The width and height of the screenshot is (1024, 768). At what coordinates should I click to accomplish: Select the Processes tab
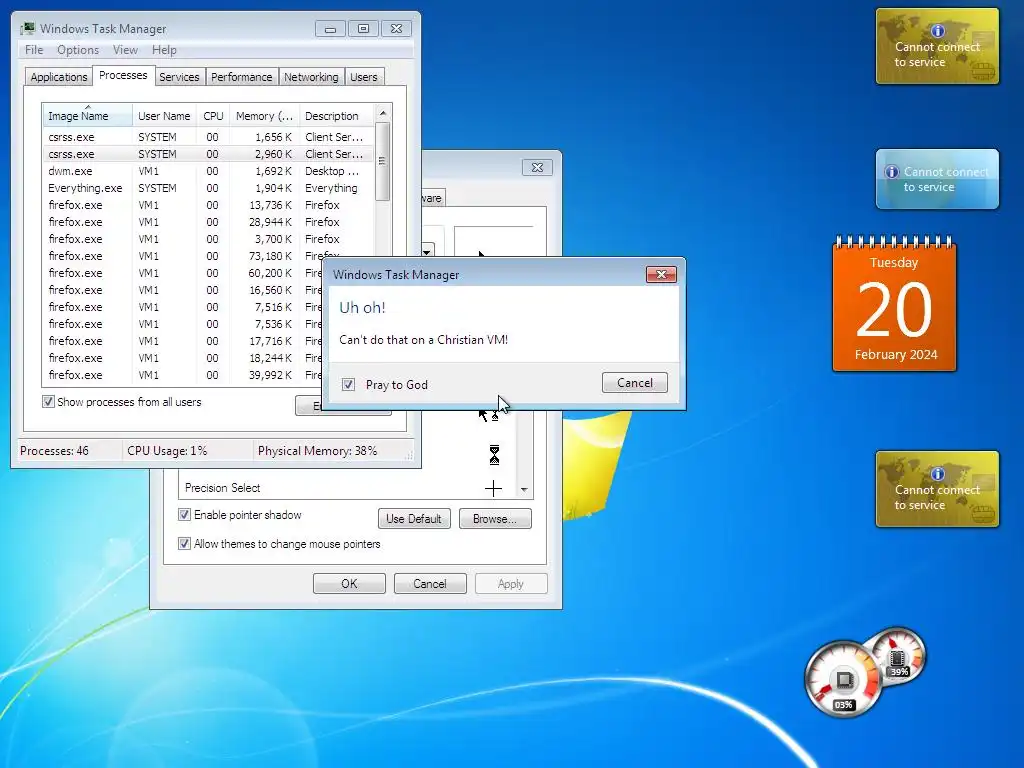(x=123, y=75)
